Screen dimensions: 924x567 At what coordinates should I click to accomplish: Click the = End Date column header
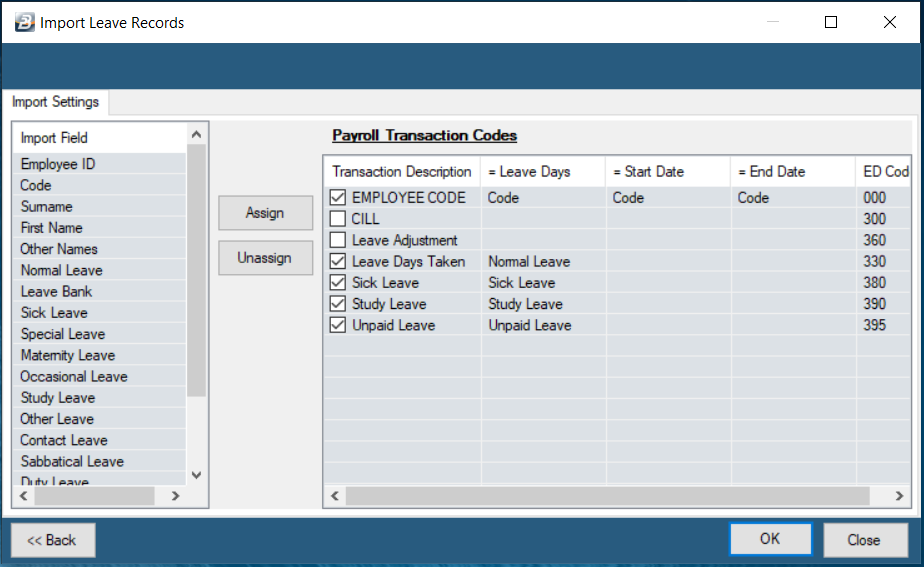tap(793, 172)
